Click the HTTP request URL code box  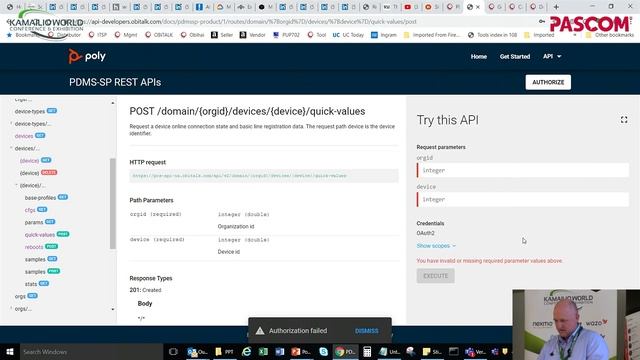(264, 176)
